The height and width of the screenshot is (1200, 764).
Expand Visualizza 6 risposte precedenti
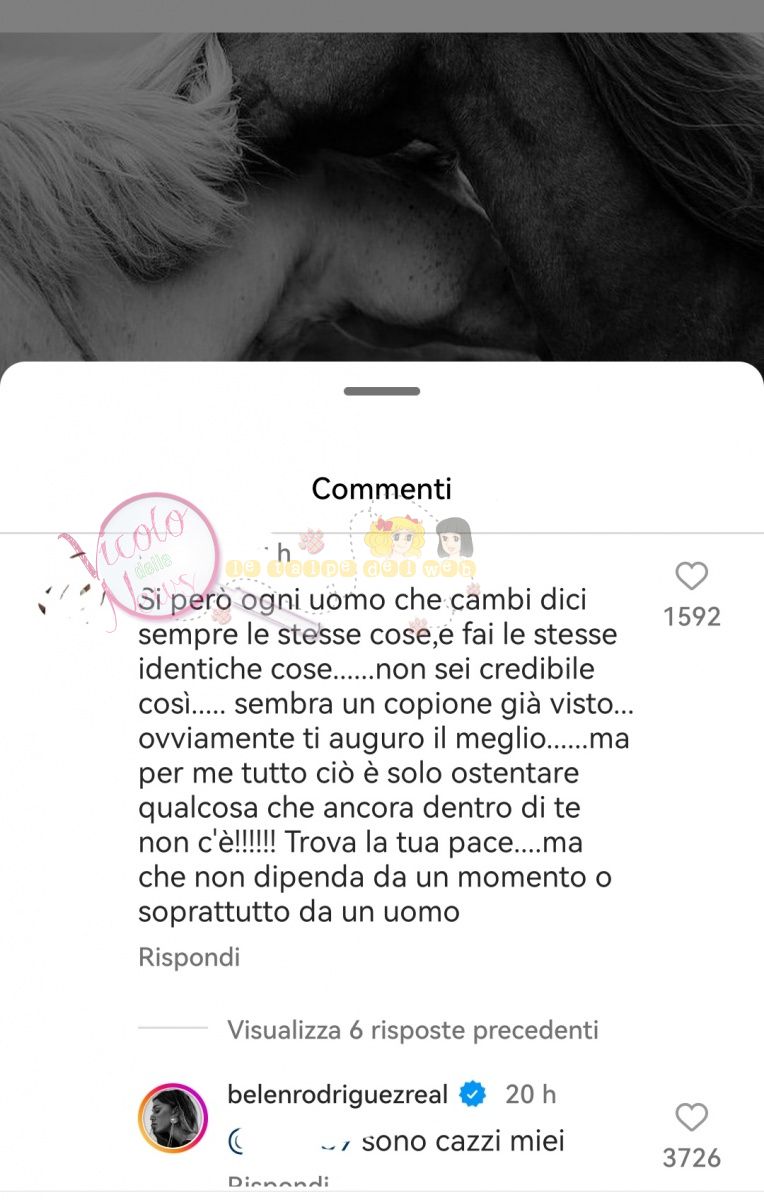click(x=413, y=1030)
